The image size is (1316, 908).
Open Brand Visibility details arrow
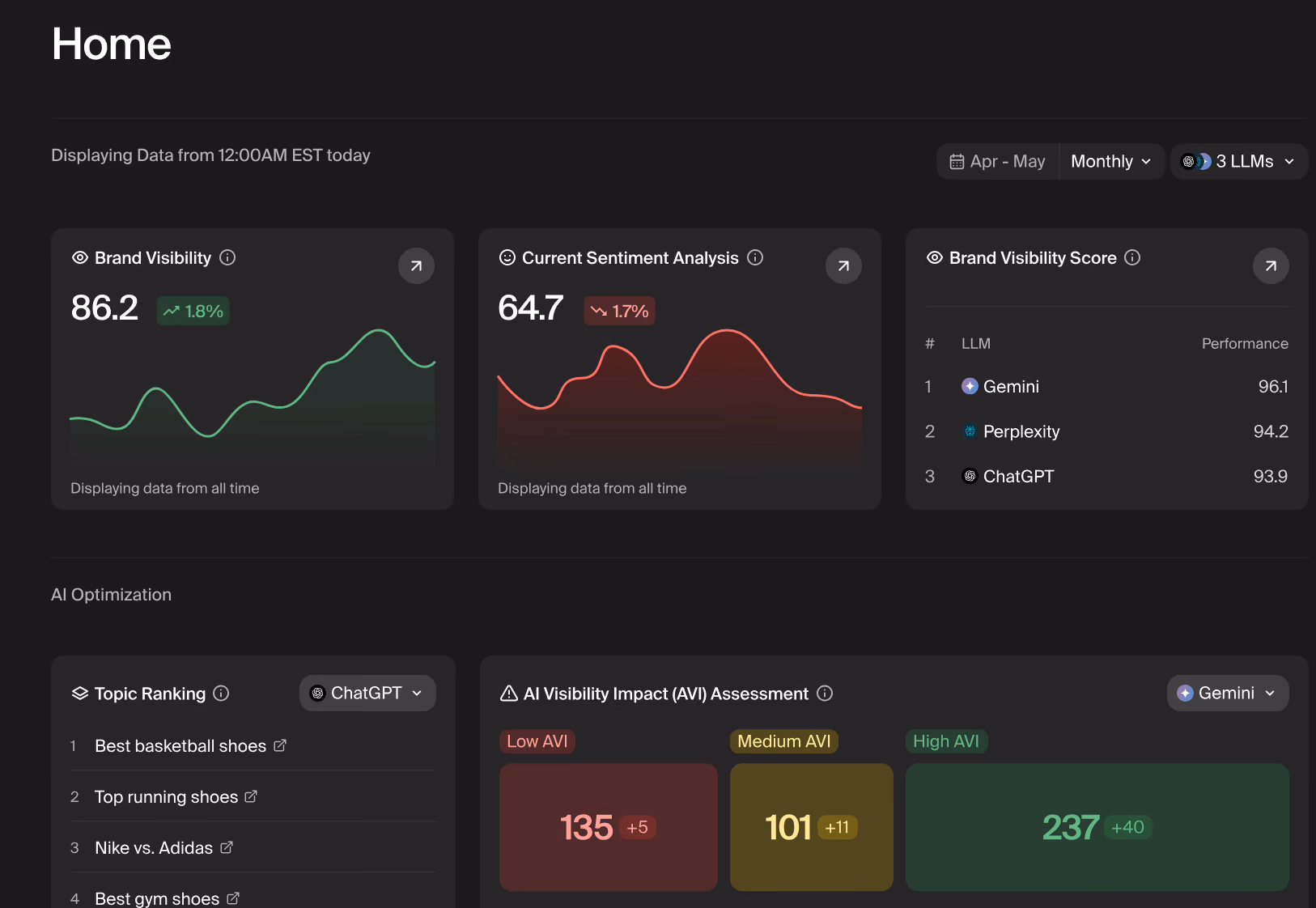click(x=416, y=265)
